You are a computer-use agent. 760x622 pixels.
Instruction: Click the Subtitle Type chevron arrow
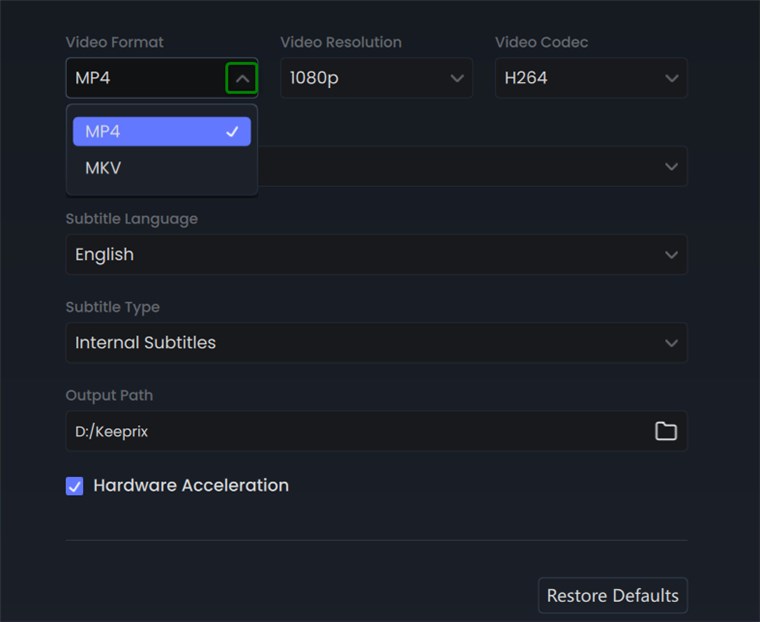coord(671,343)
